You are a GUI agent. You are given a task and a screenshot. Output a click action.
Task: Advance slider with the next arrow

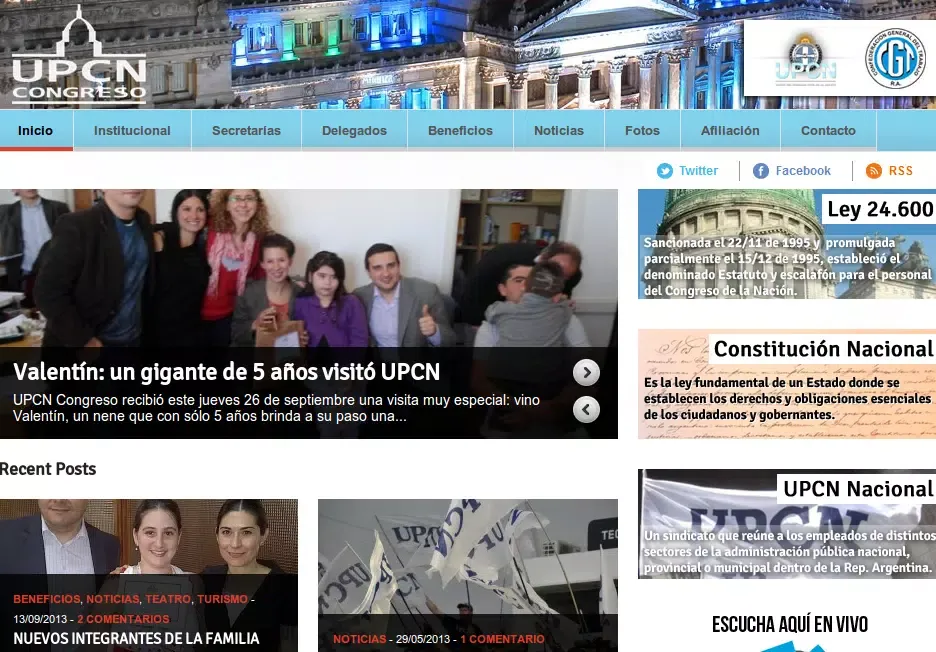(586, 373)
